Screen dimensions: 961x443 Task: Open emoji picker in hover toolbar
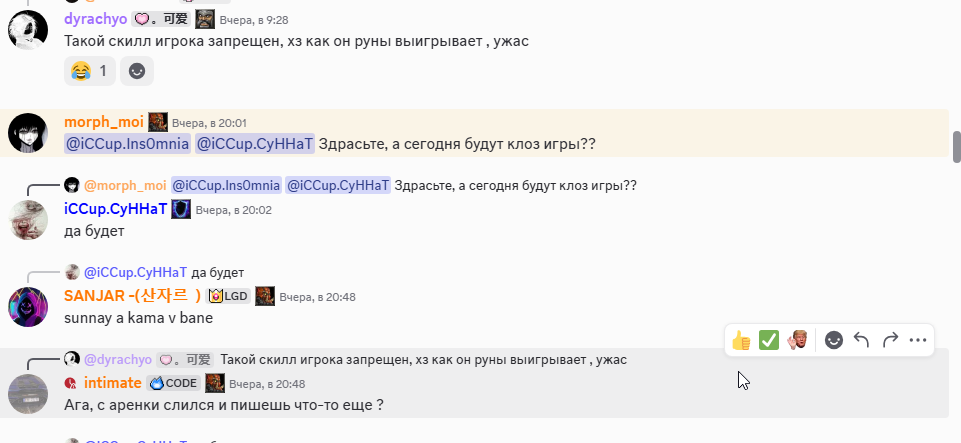[834, 340]
